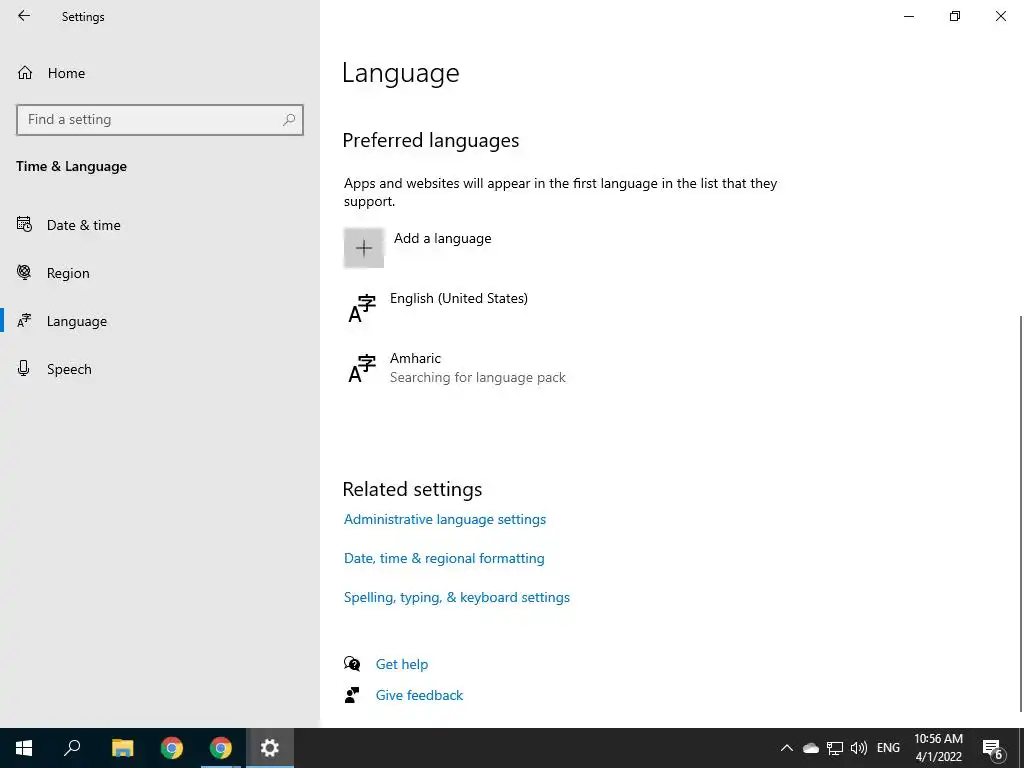Go back using the Settings back arrow
The height and width of the screenshot is (768, 1024).
[24, 16]
